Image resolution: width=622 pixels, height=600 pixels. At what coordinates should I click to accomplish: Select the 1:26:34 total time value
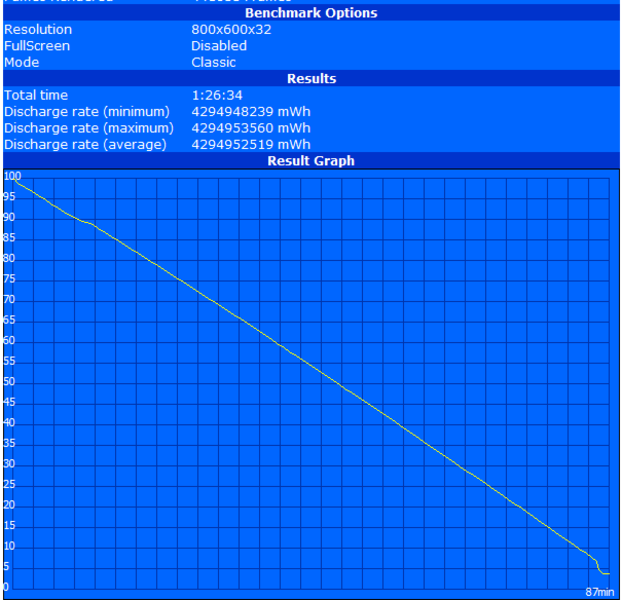(217, 95)
